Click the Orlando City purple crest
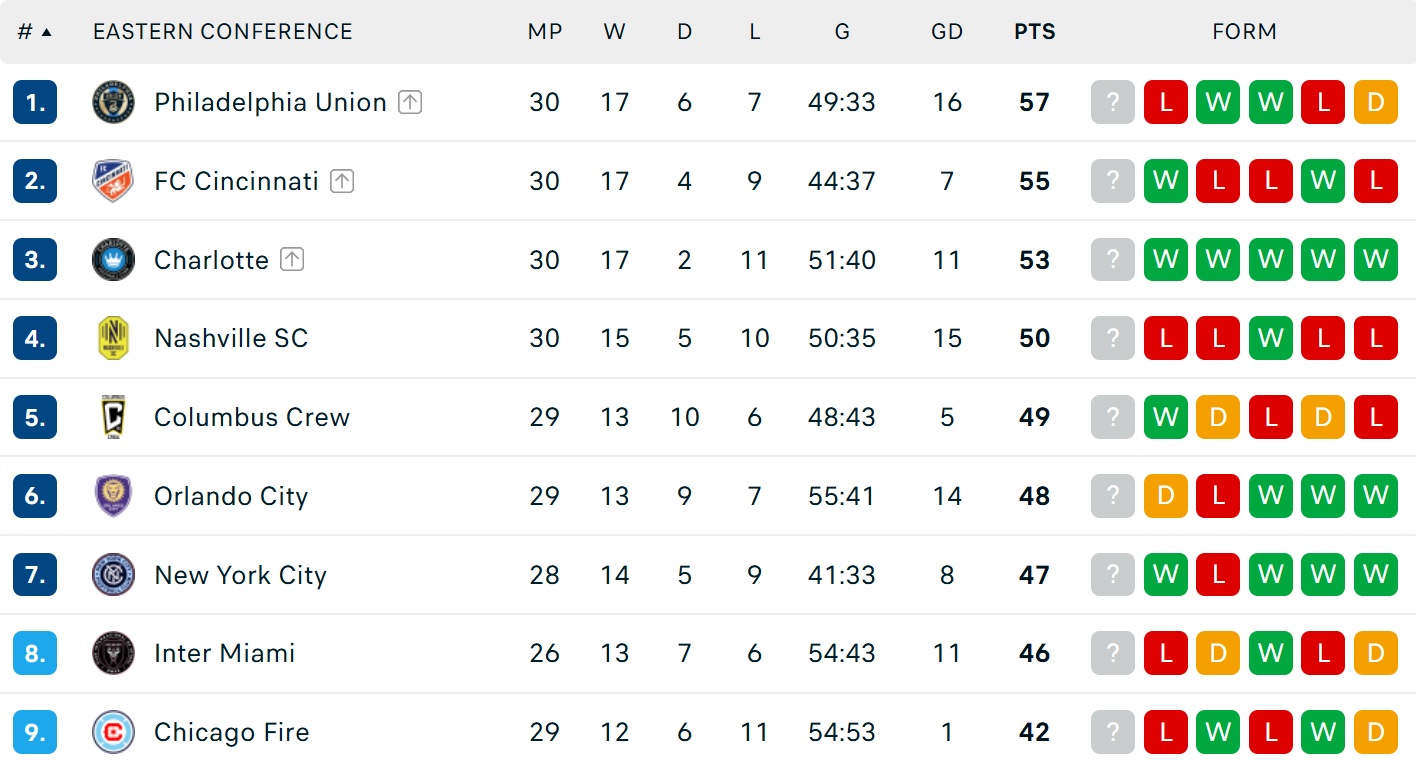The height and width of the screenshot is (767, 1416). point(113,496)
